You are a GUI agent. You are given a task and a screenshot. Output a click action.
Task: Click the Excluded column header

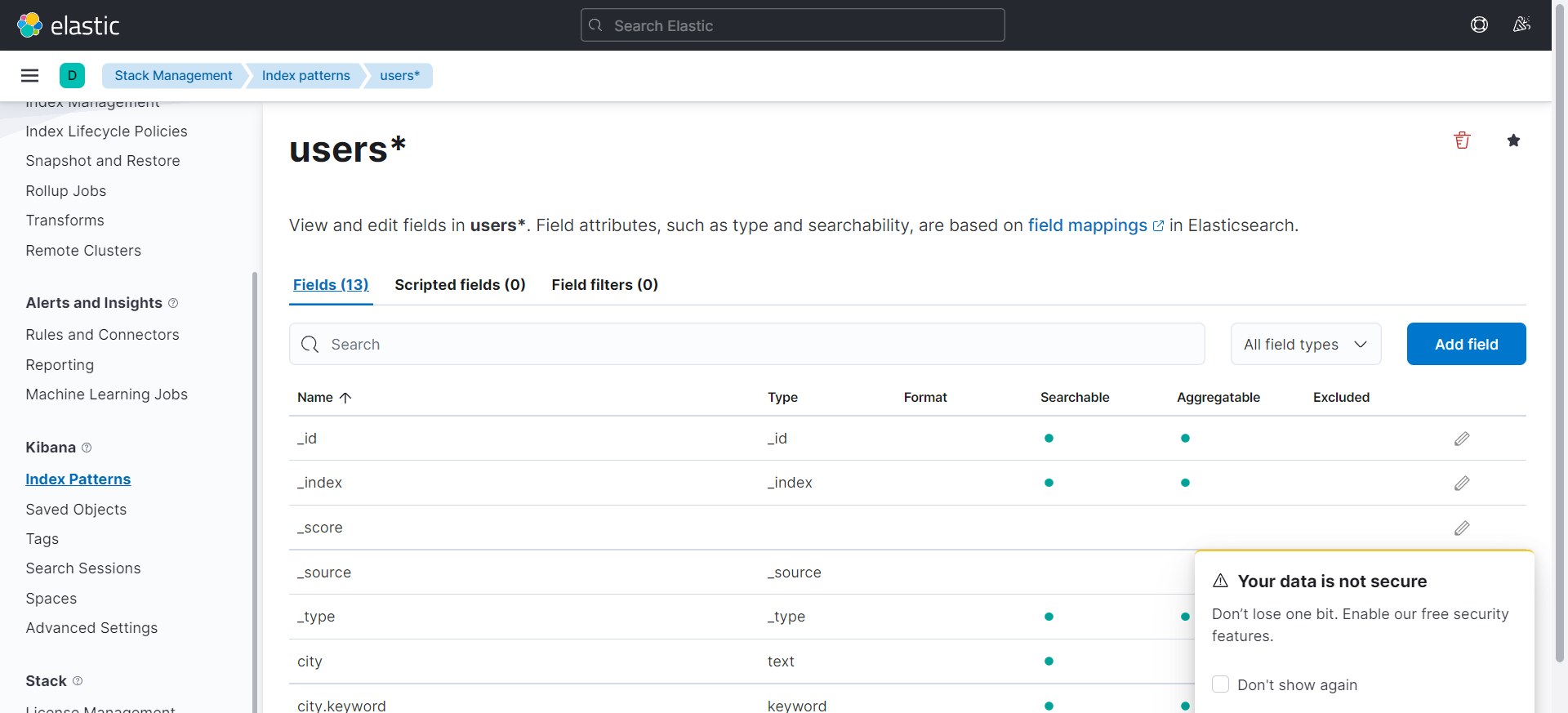pyautogui.click(x=1341, y=398)
